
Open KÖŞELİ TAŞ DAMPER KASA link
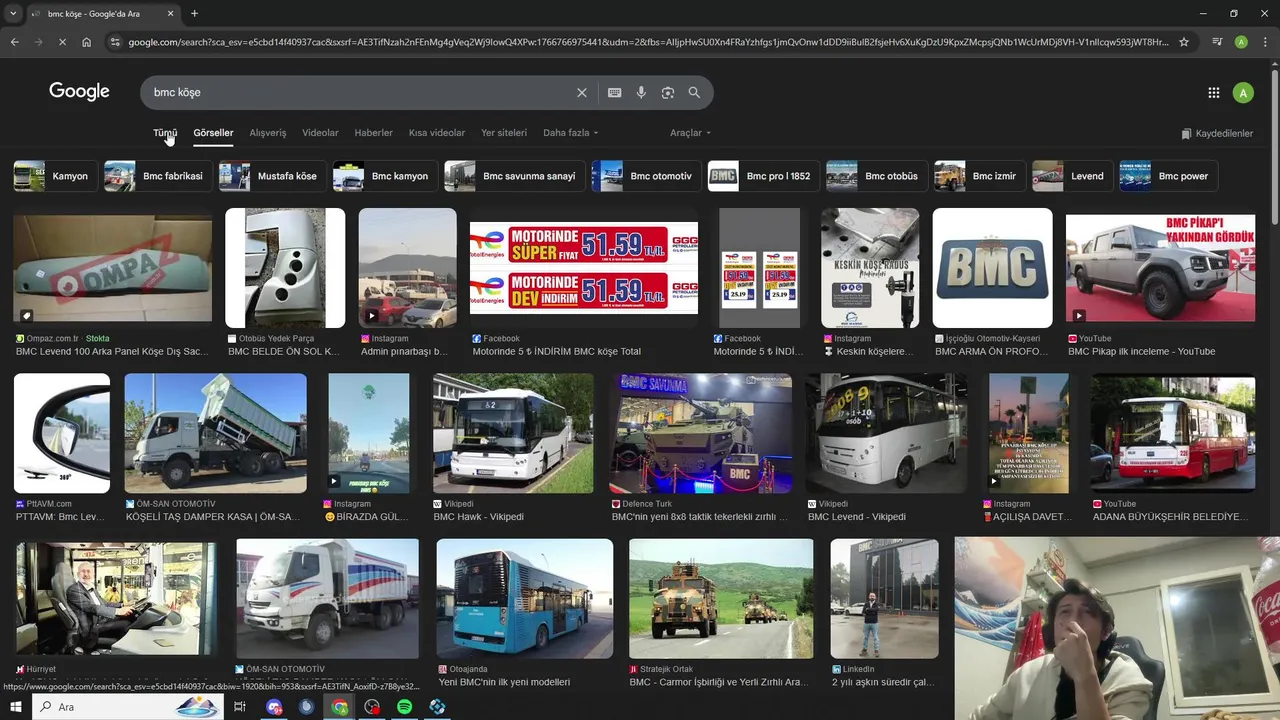point(213,517)
